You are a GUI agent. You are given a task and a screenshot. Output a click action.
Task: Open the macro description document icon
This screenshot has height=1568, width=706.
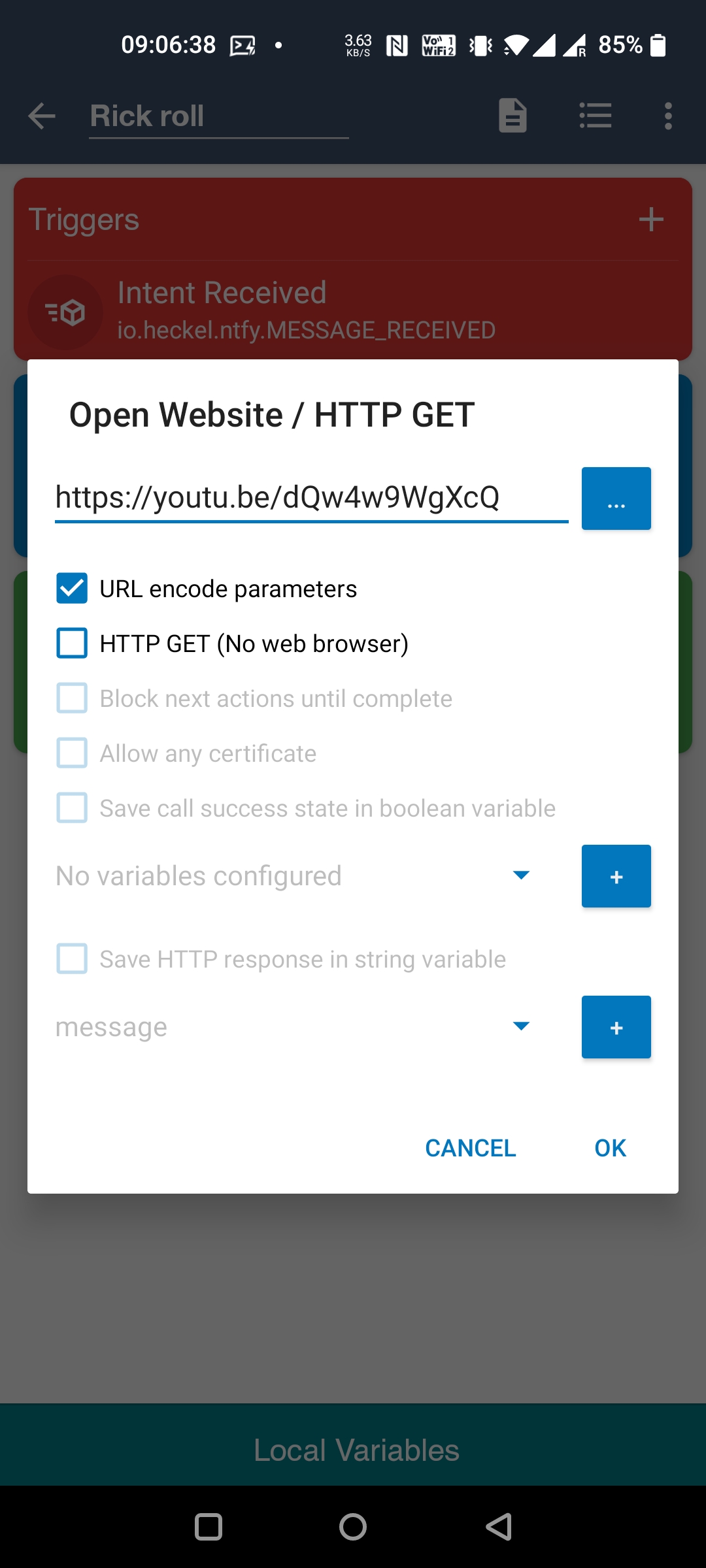coord(513,116)
